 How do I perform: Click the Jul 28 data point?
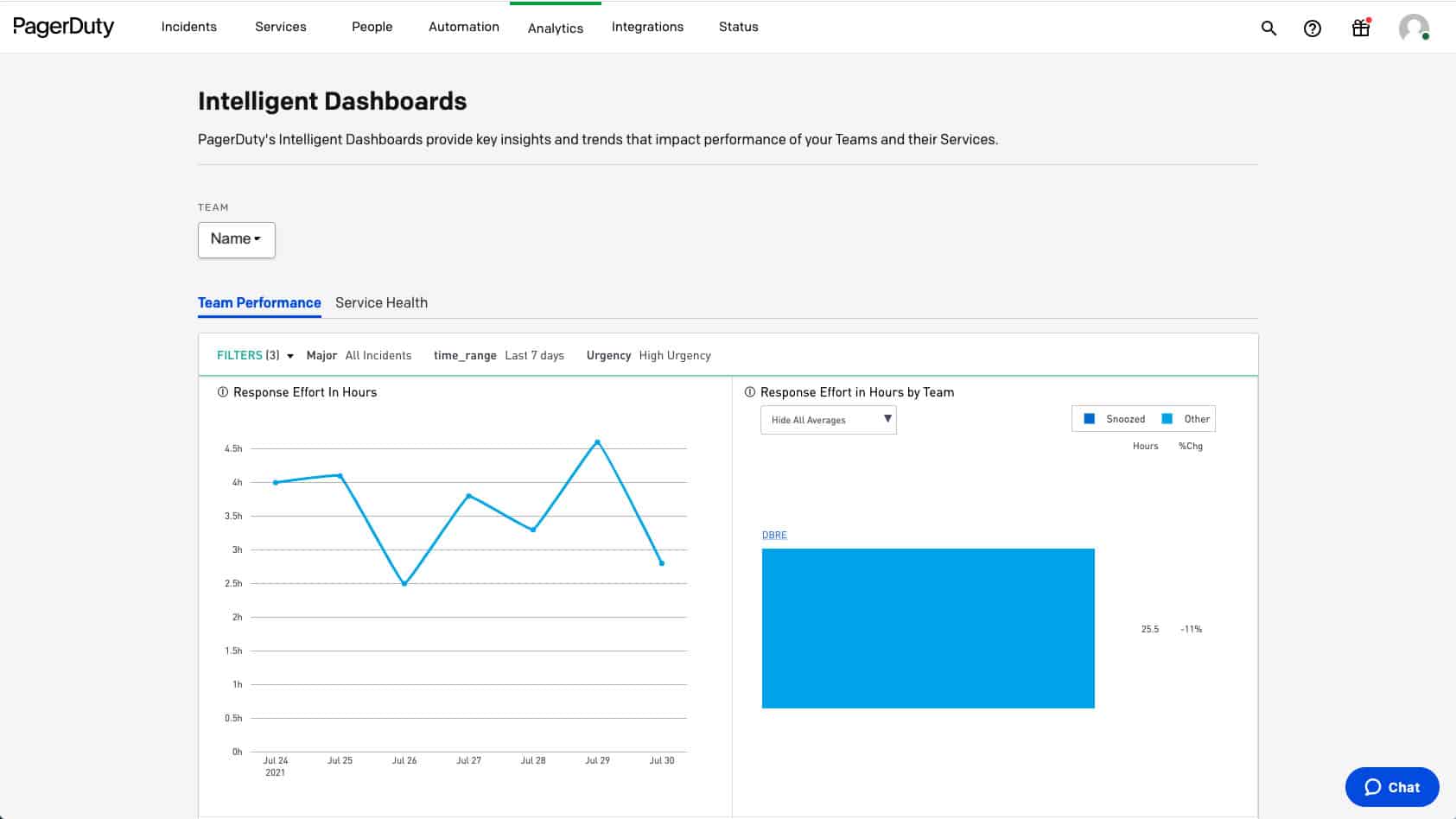click(533, 530)
